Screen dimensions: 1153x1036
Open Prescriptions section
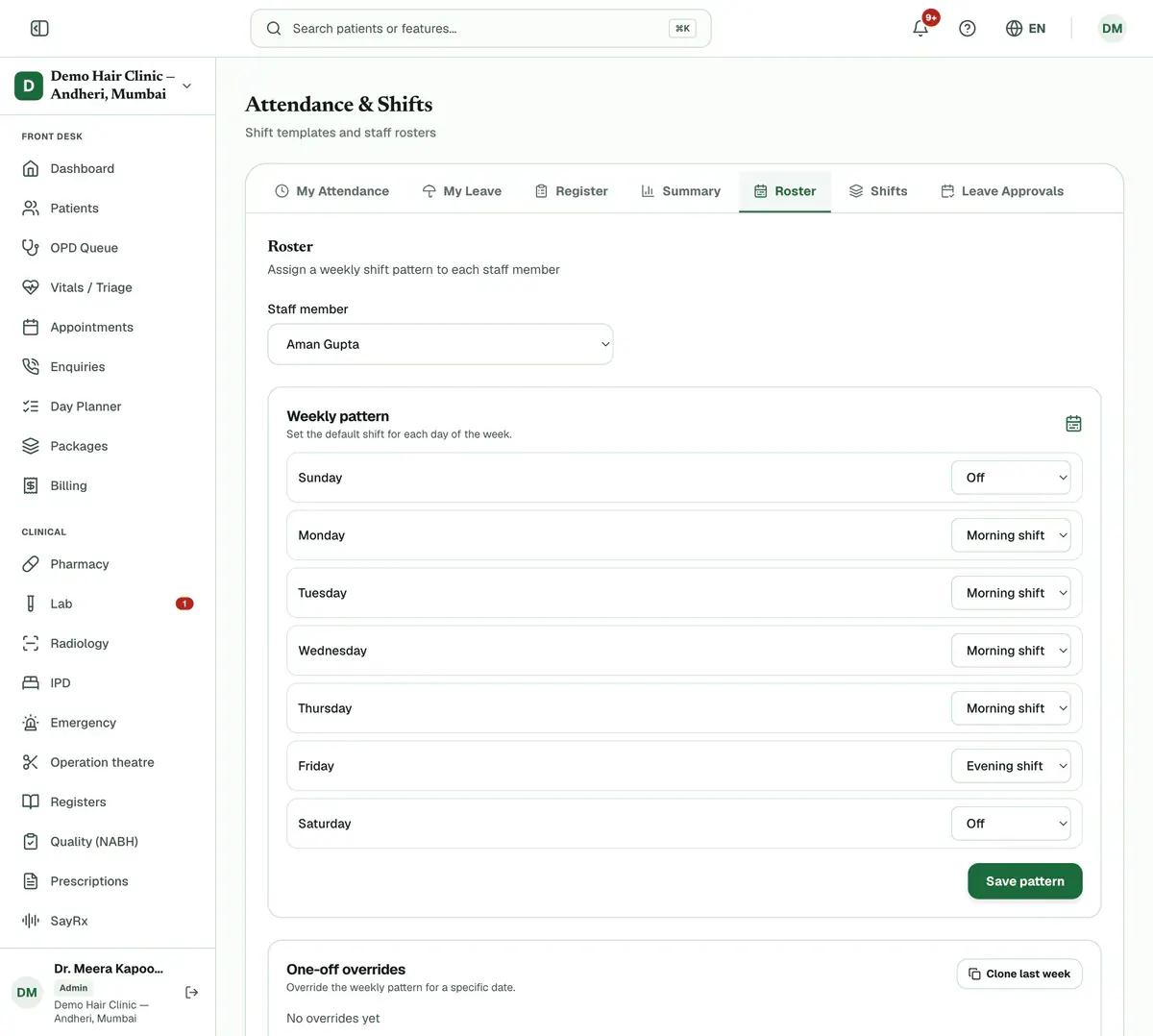[x=108, y=881]
